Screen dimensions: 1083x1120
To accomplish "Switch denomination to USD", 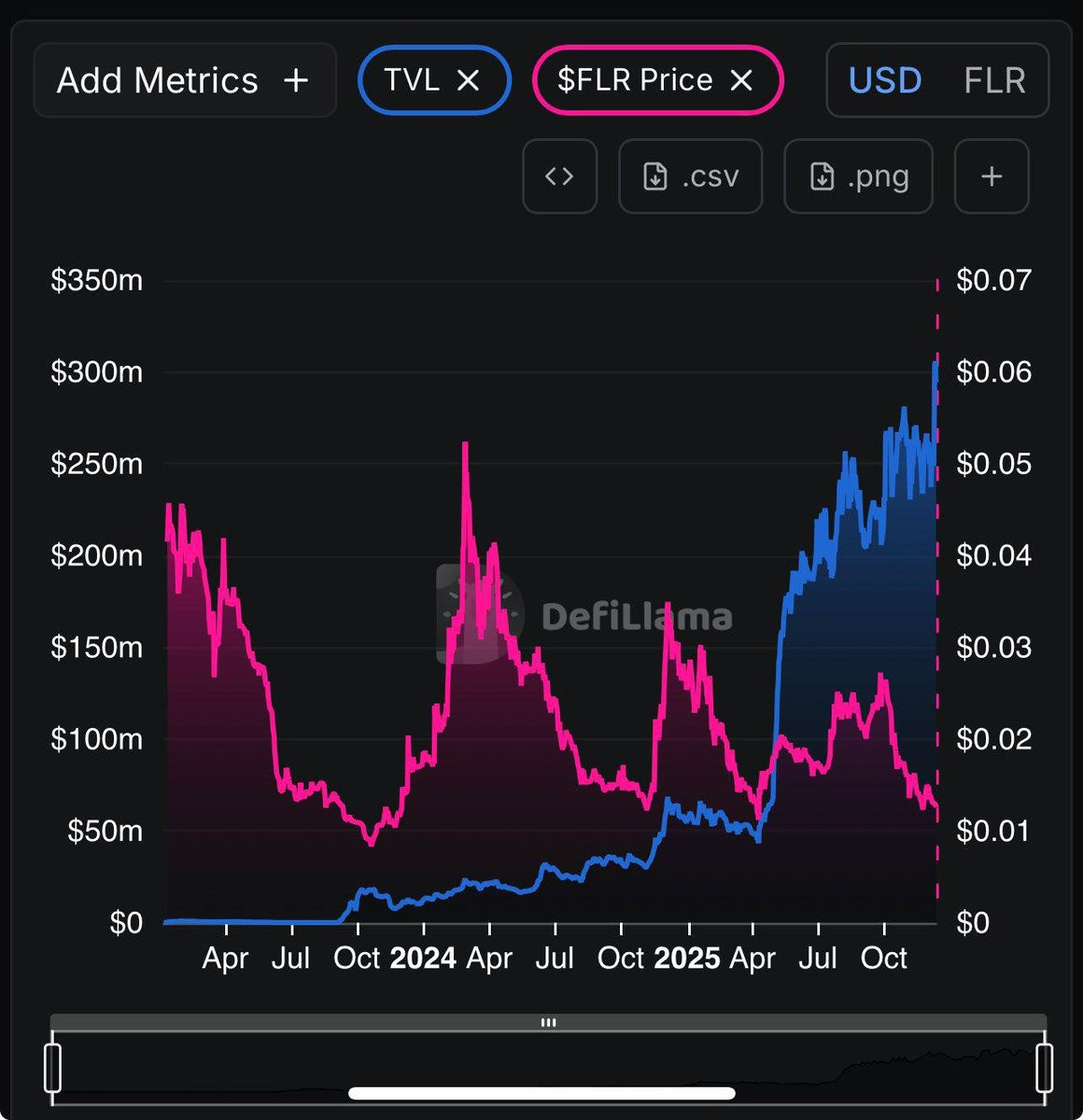I will (x=885, y=80).
